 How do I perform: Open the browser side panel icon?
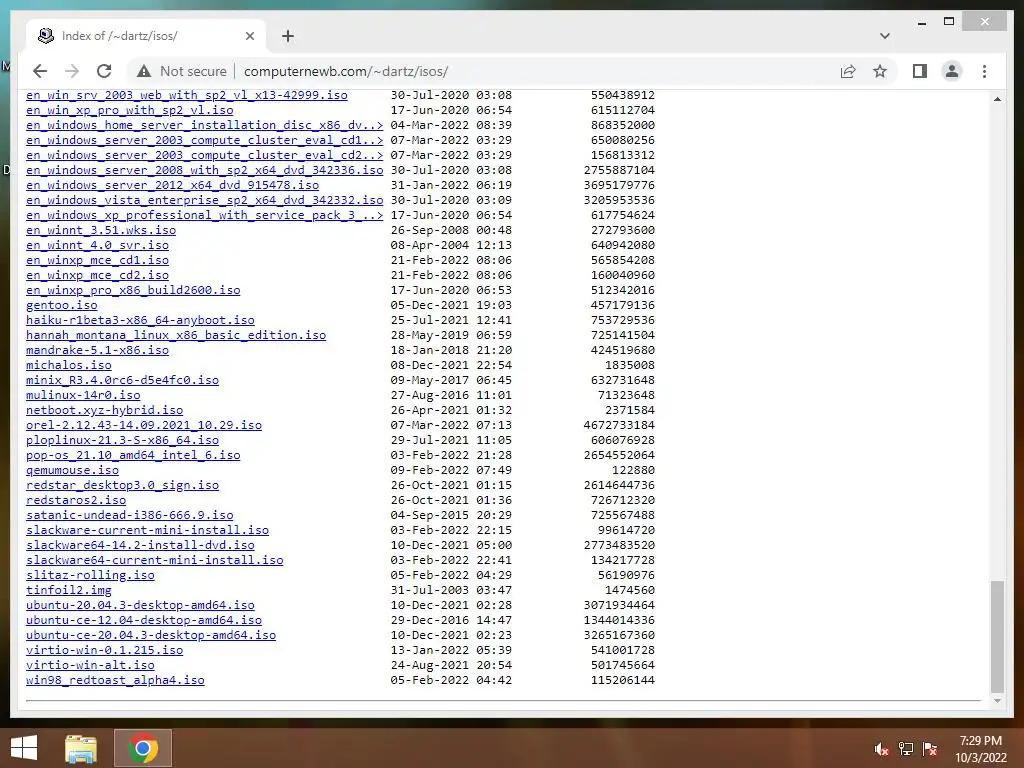pyautogui.click(x=920, y=71)
